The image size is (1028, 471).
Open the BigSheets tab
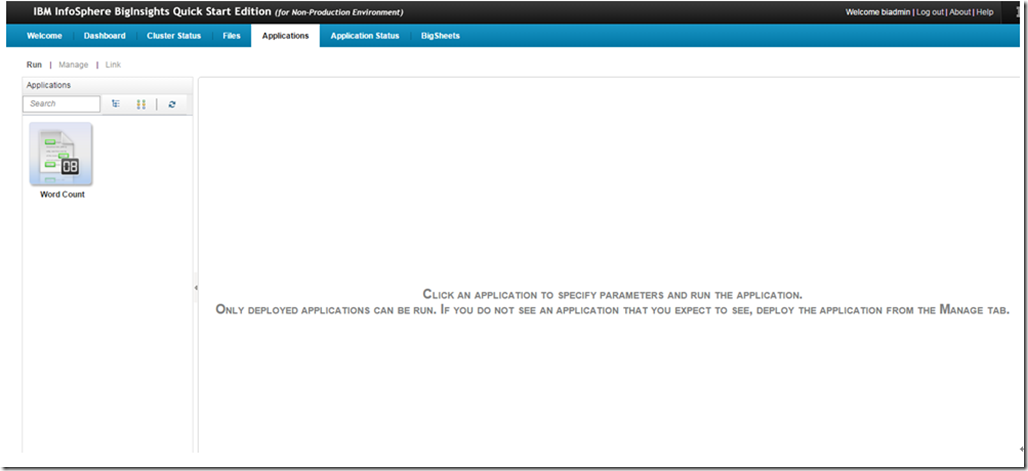tap(440, 36)
